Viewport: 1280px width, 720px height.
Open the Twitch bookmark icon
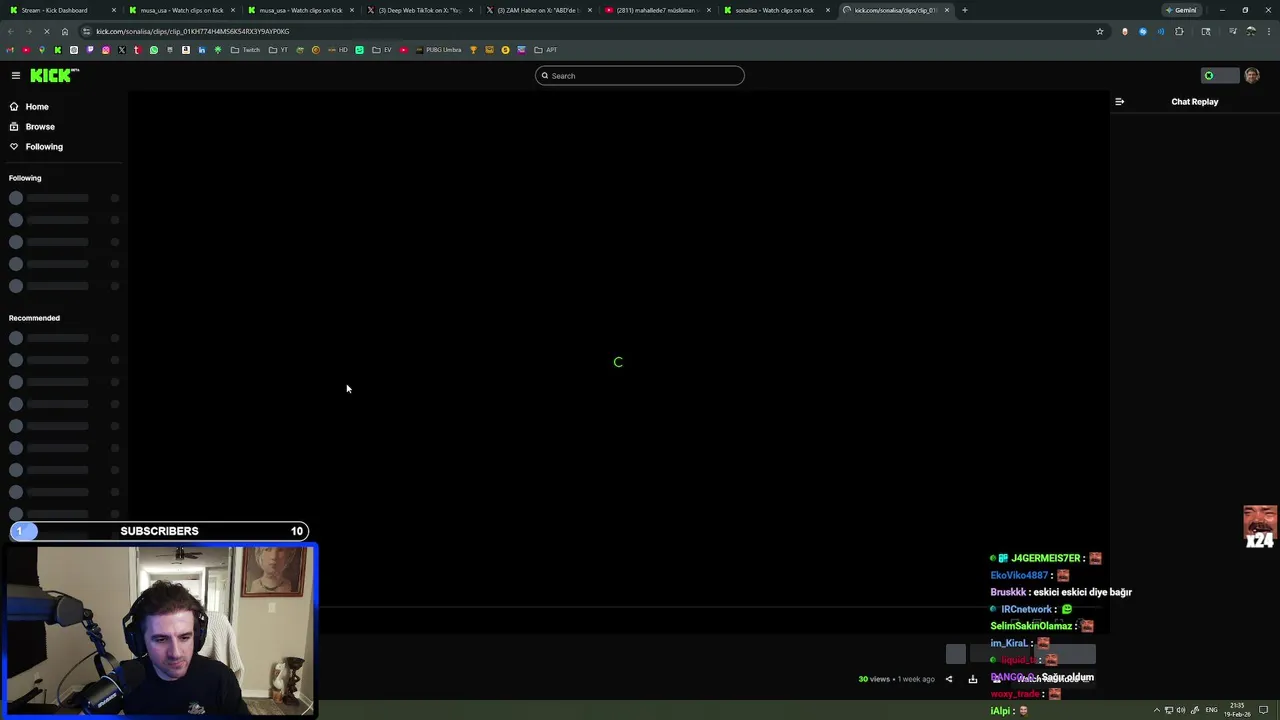click(x=89, y=50)
